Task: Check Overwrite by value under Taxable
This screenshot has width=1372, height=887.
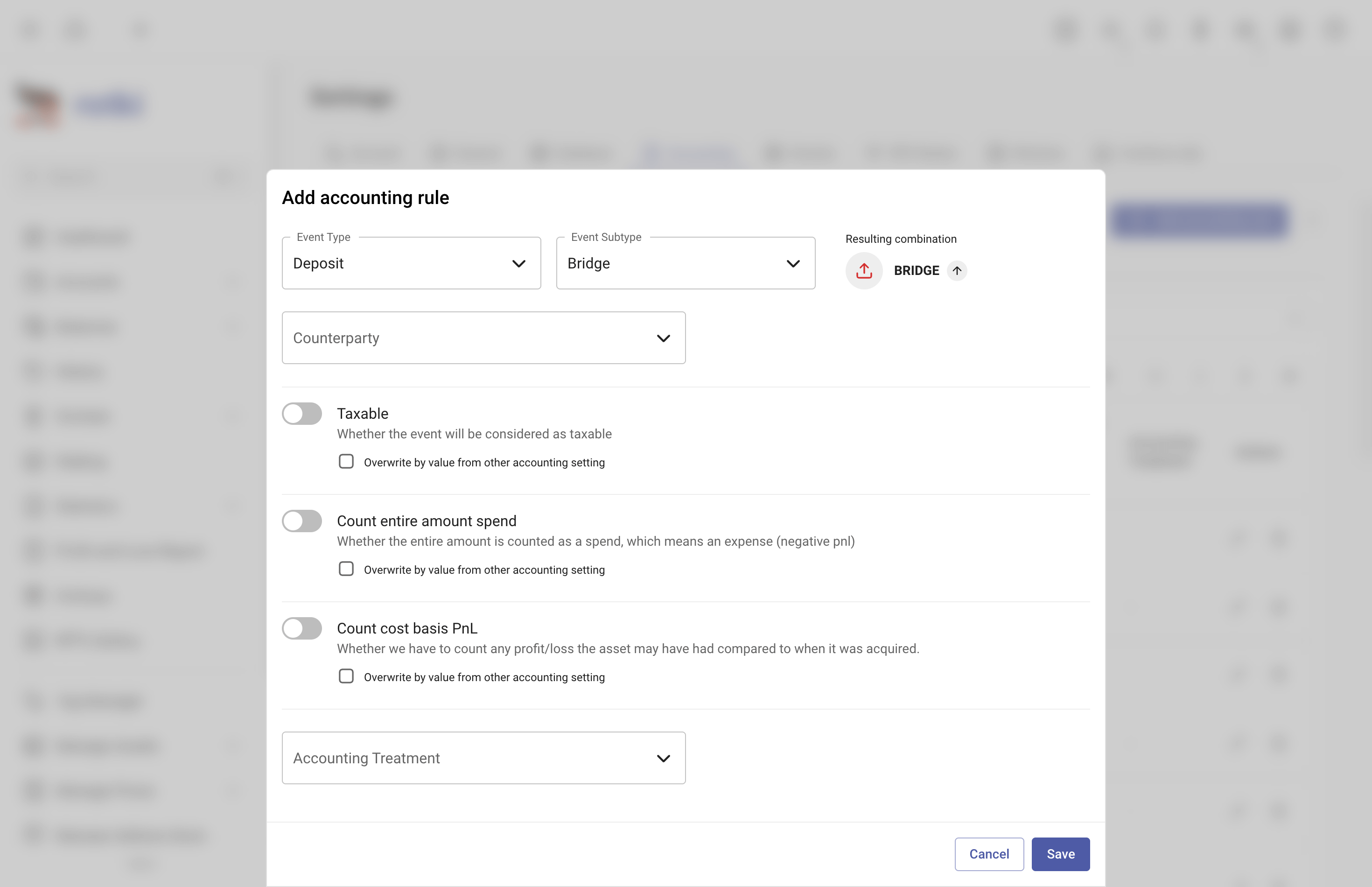Action: (x=346, y=461)
